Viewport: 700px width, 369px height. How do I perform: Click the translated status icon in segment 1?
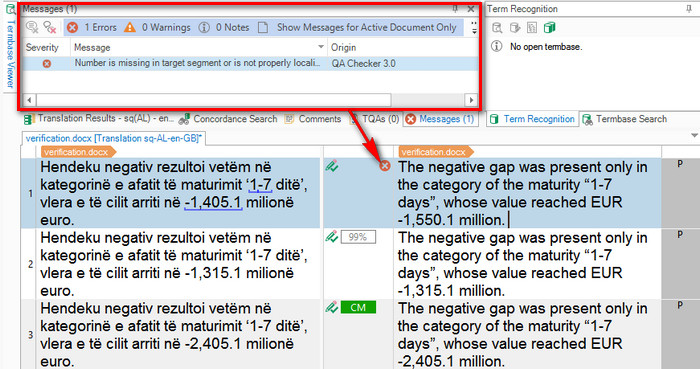coord(332,166)
